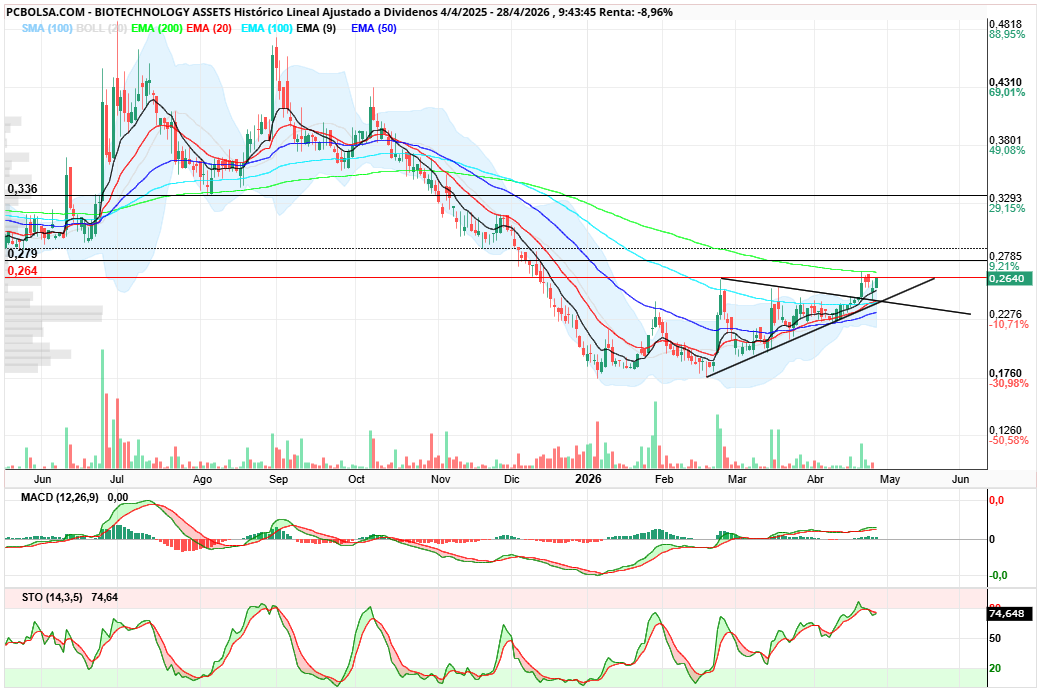The image size is (1041, 692).
Task: Click the 0,336 resistance level label
Action: pos(22,188)
